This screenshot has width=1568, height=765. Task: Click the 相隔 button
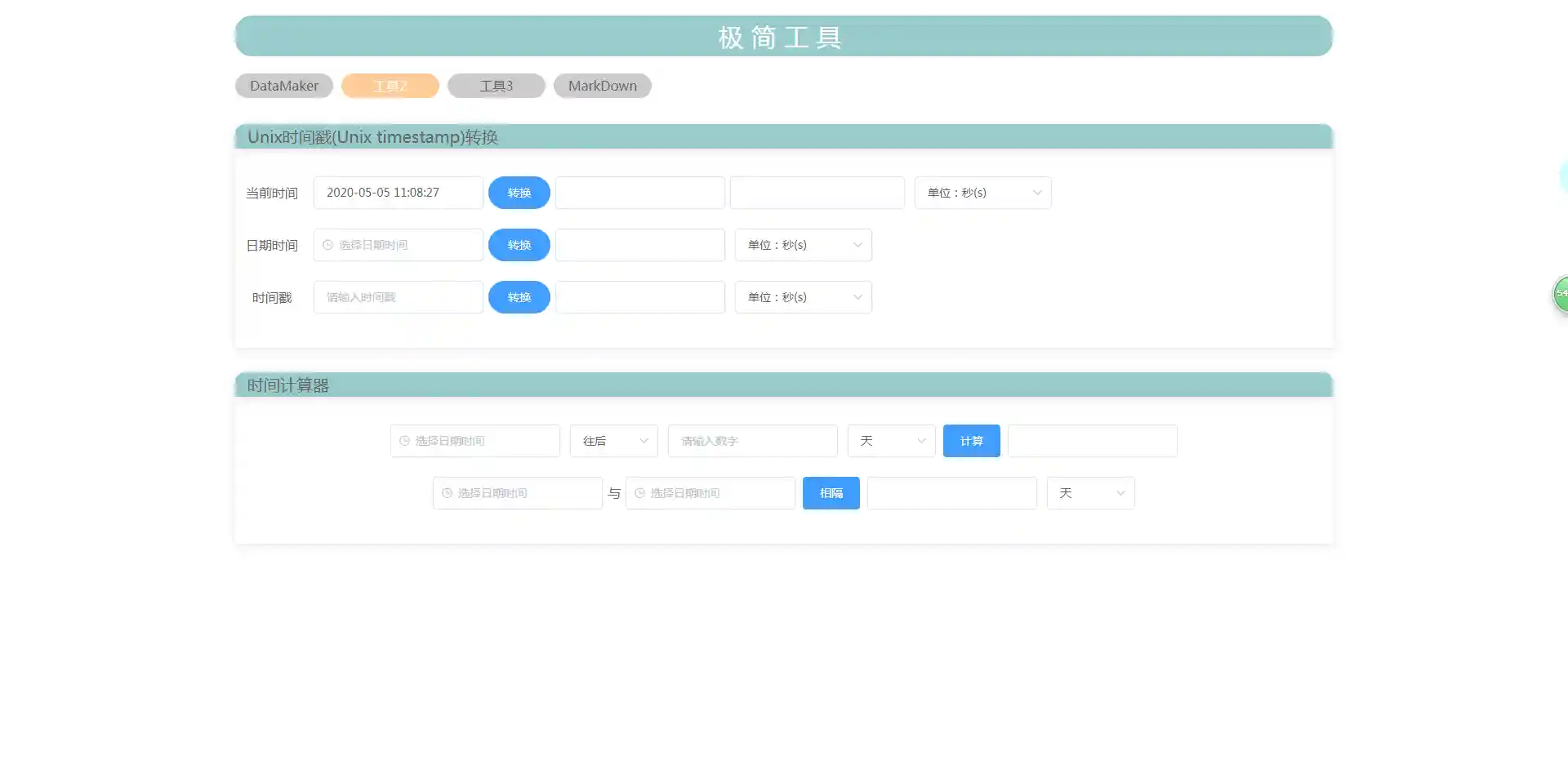(831, 493)
